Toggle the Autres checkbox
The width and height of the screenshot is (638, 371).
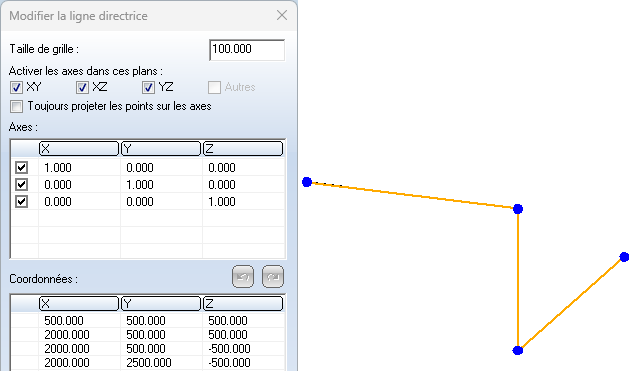[x=214, y=87]
